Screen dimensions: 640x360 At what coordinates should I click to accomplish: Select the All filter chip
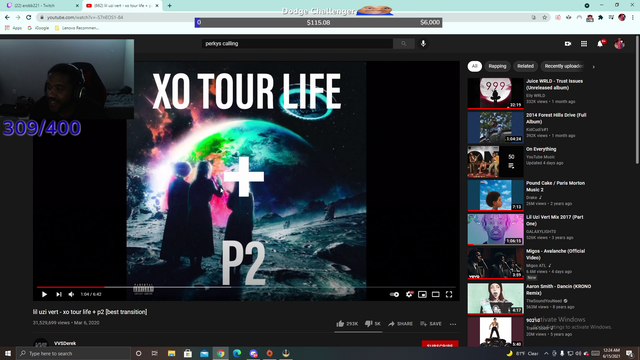pos(474,66)
